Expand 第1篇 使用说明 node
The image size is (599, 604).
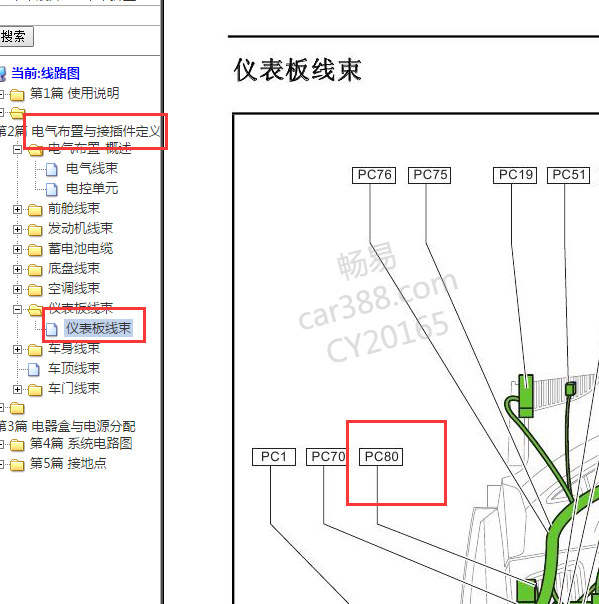(2, 93)
